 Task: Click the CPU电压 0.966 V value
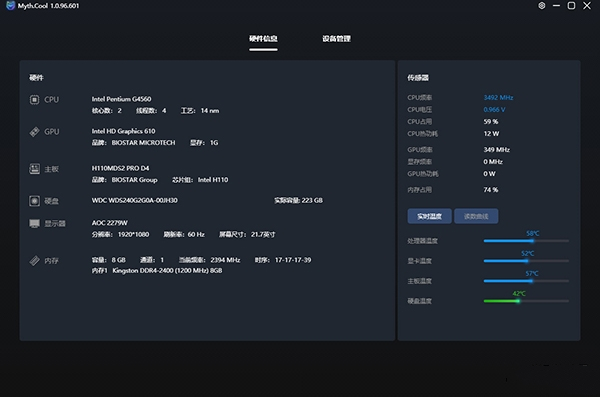point(494,110)
